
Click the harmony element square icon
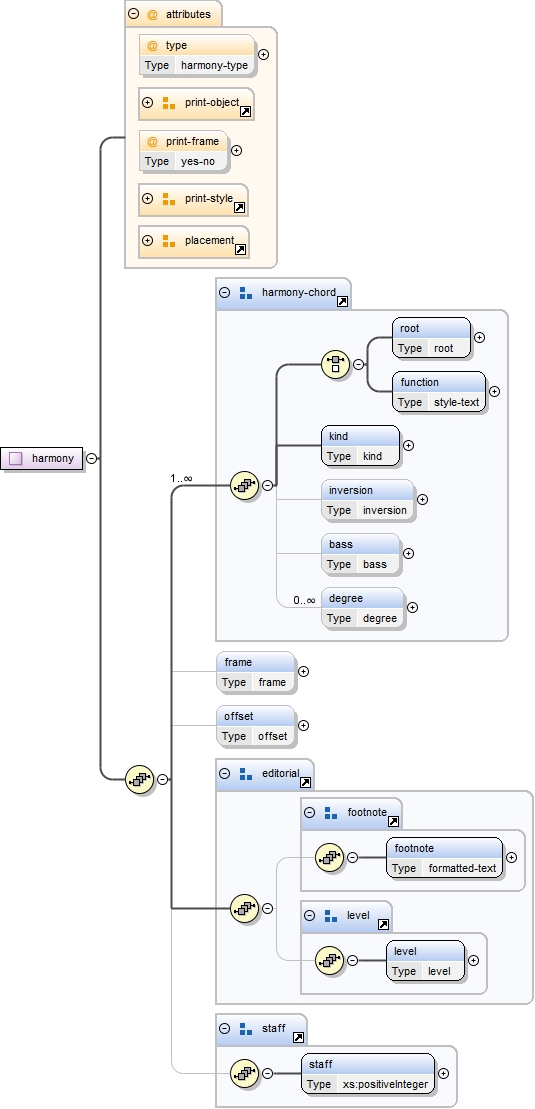pos(16,458)
